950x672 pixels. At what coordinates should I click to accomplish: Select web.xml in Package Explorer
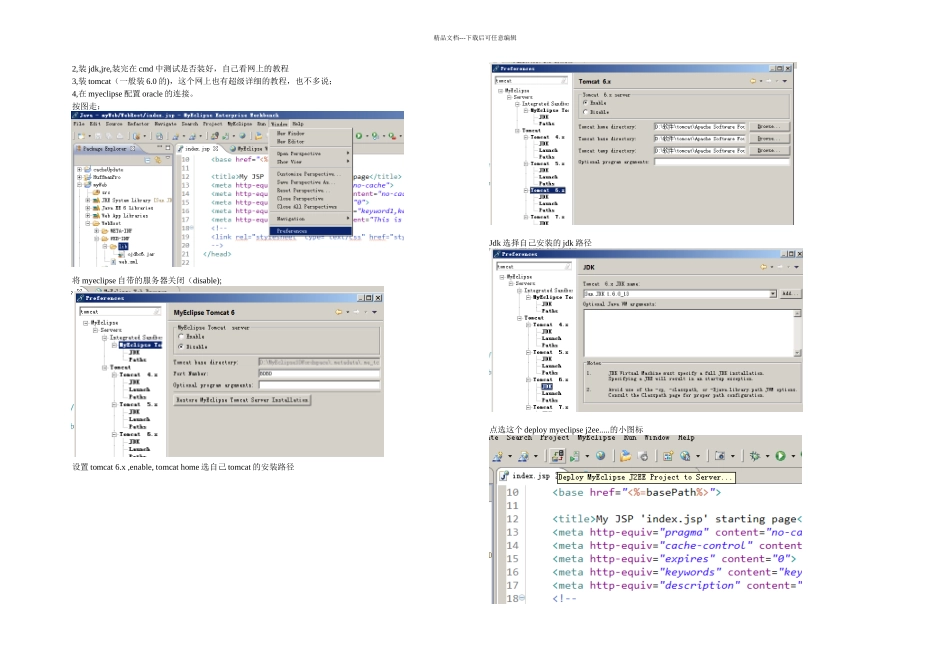point(128,262)
